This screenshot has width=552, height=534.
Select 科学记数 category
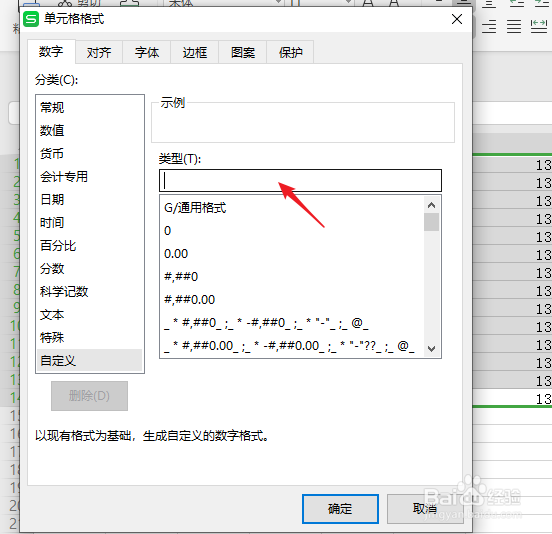tap(89, 291)
